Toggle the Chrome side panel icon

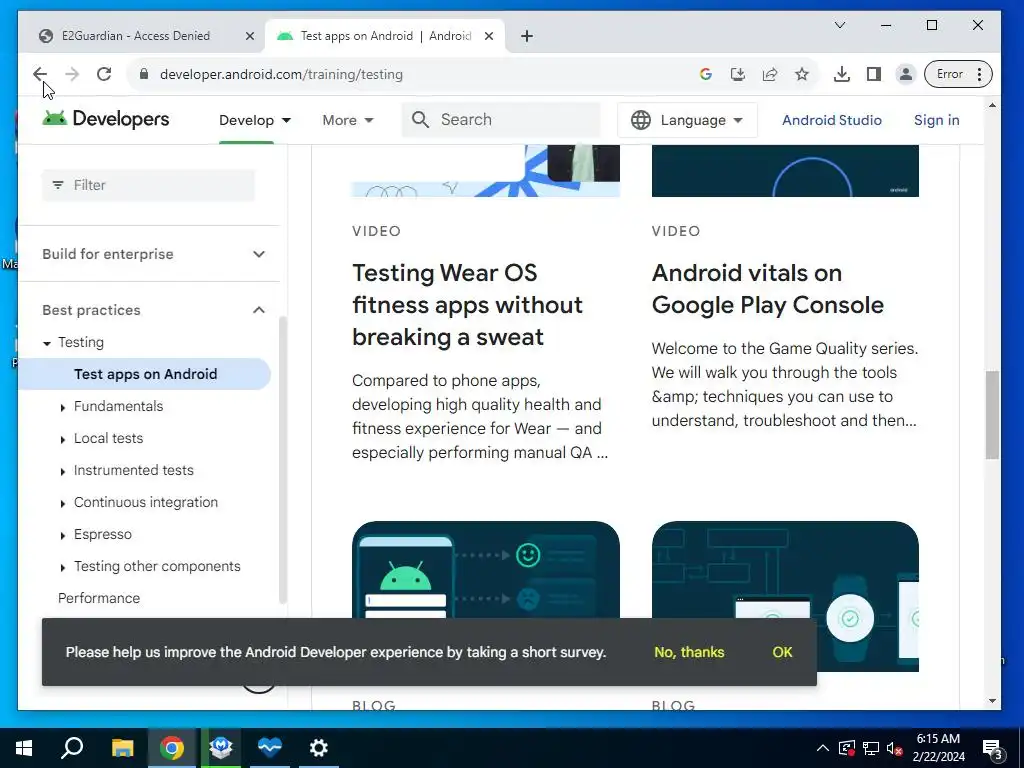click(874, 74)
